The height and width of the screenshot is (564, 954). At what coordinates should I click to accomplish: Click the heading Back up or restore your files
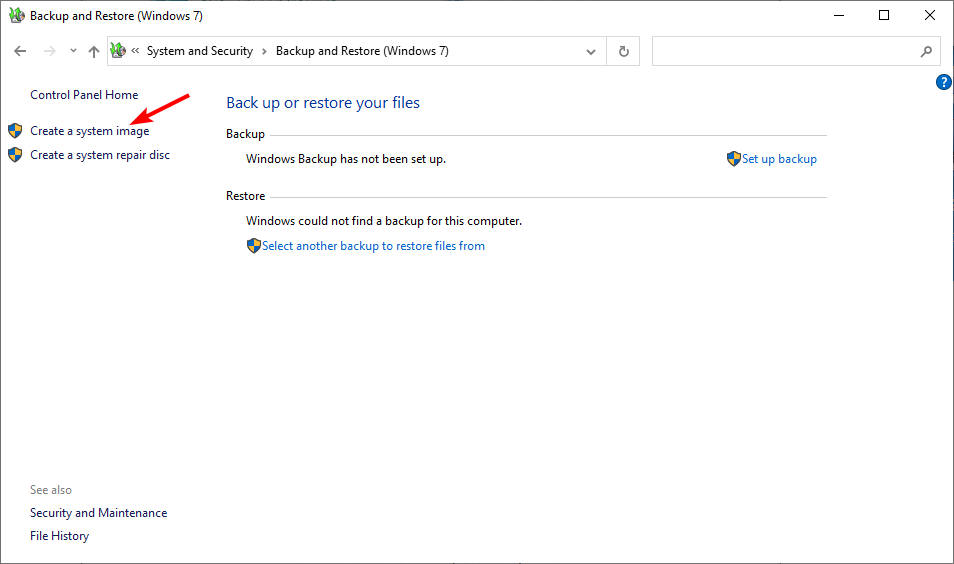[x=323, y=103]
